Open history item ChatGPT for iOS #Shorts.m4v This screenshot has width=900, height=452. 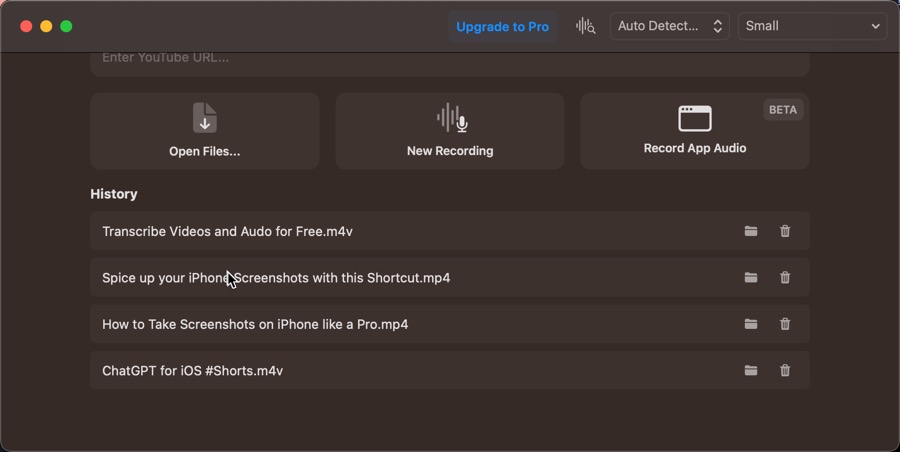(449, 370)
